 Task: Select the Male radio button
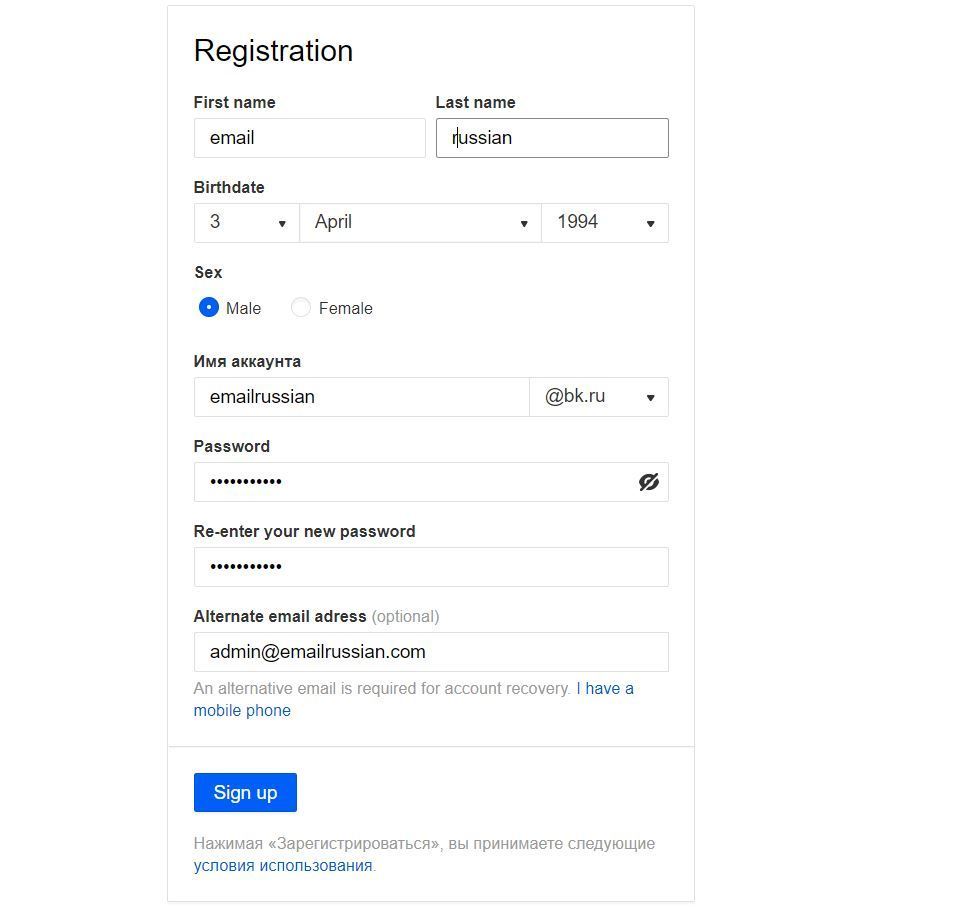pos(209,308)
